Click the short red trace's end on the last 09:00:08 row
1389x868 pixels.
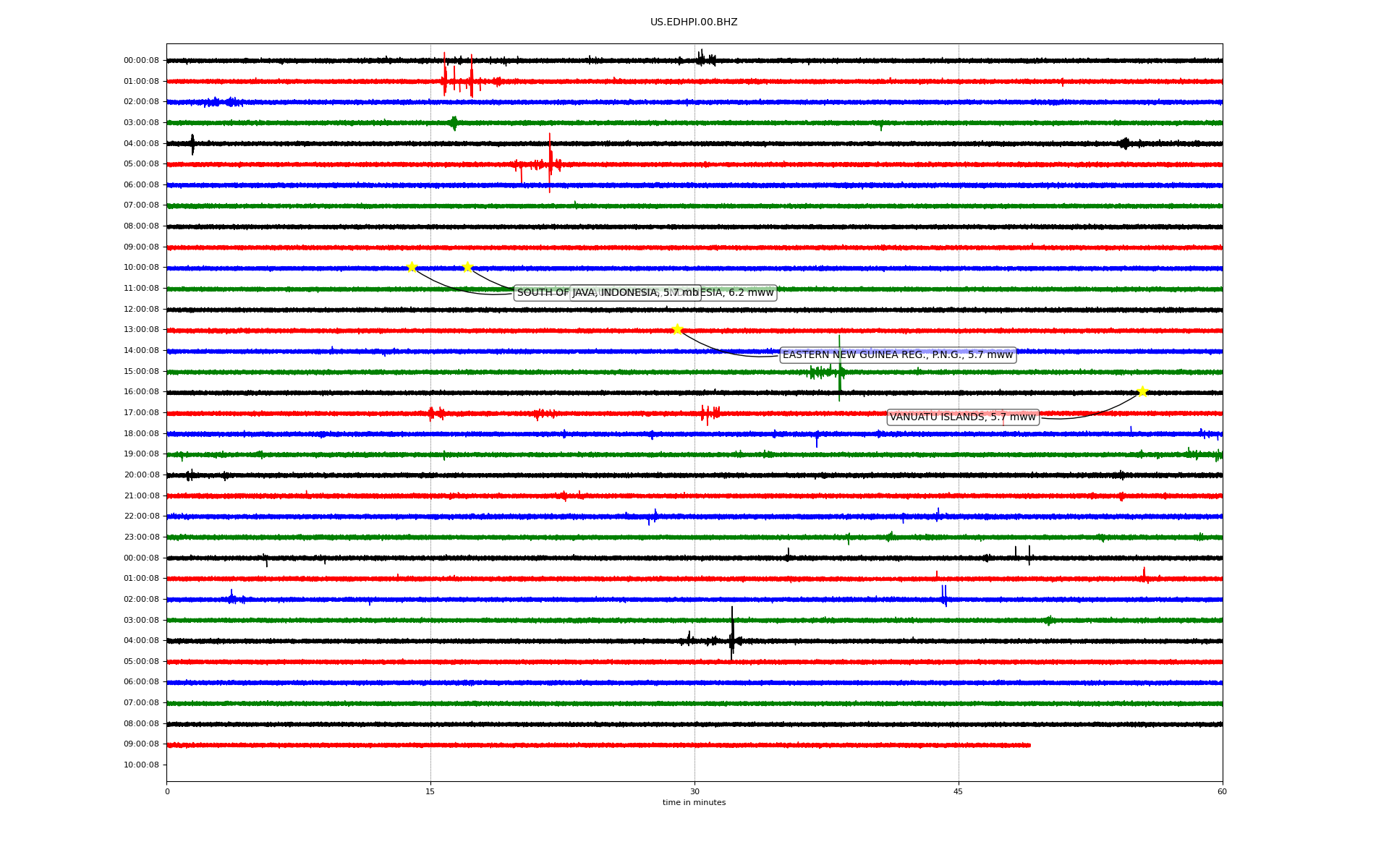click(x=1029, y=745)
